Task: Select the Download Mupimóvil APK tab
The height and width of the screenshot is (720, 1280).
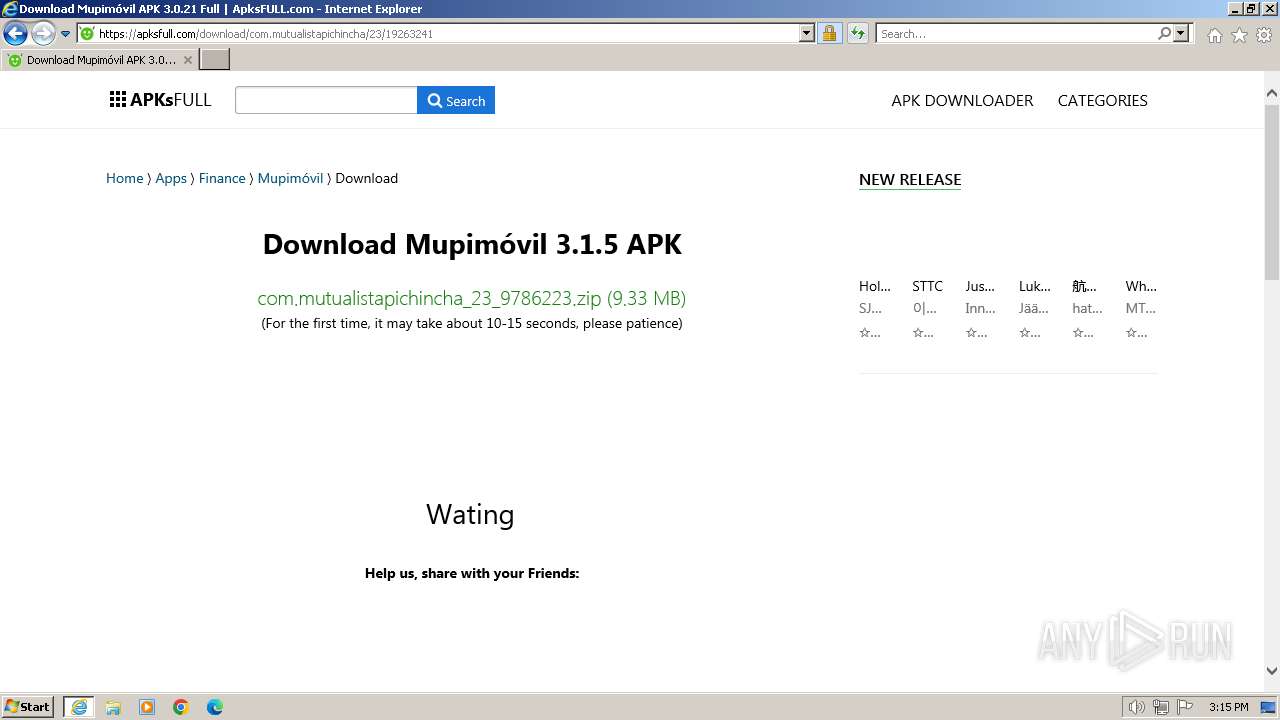Action: pos(100,60)
